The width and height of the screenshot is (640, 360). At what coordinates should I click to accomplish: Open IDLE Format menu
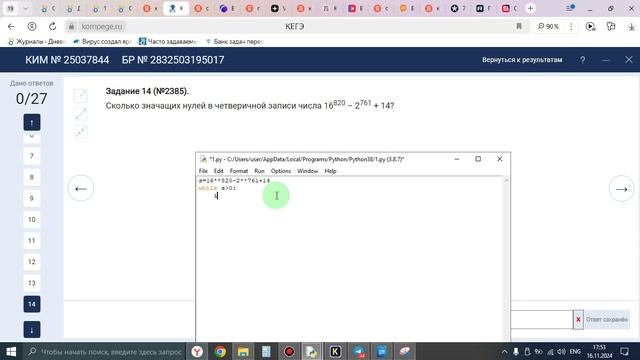[x=239, y=171]
